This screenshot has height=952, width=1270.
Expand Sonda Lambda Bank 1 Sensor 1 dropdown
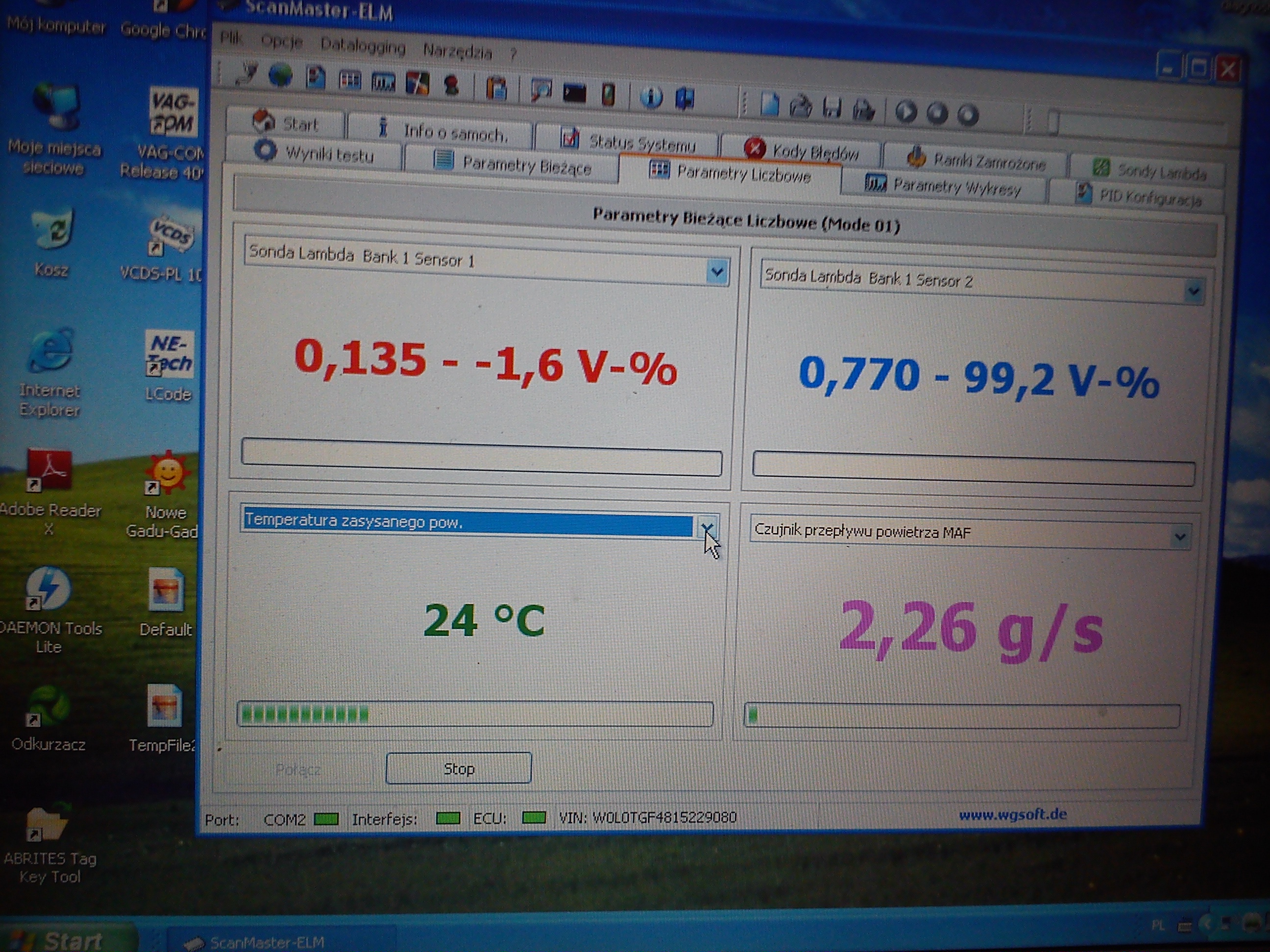point(717,271)
